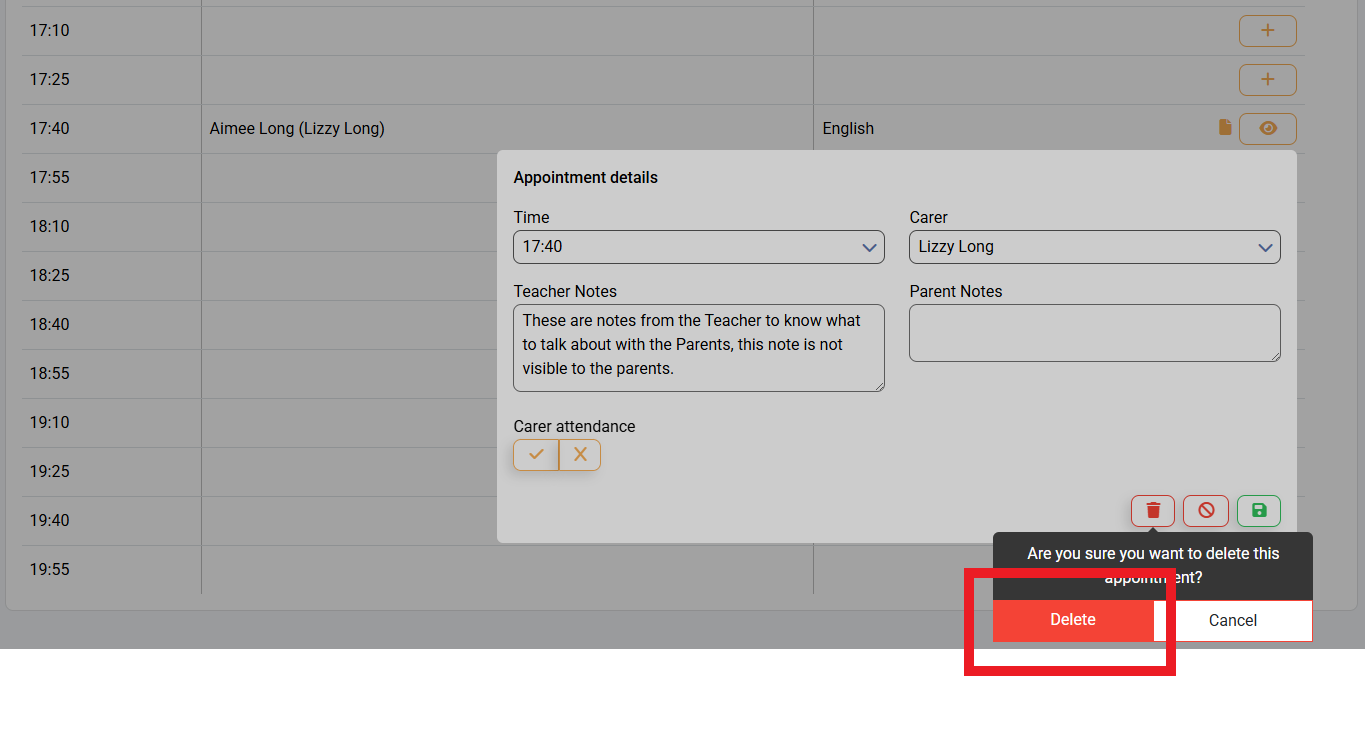Open the Time dropdown showing 17:40
This screenshot has width=1365, height=731.
[698, 247]
